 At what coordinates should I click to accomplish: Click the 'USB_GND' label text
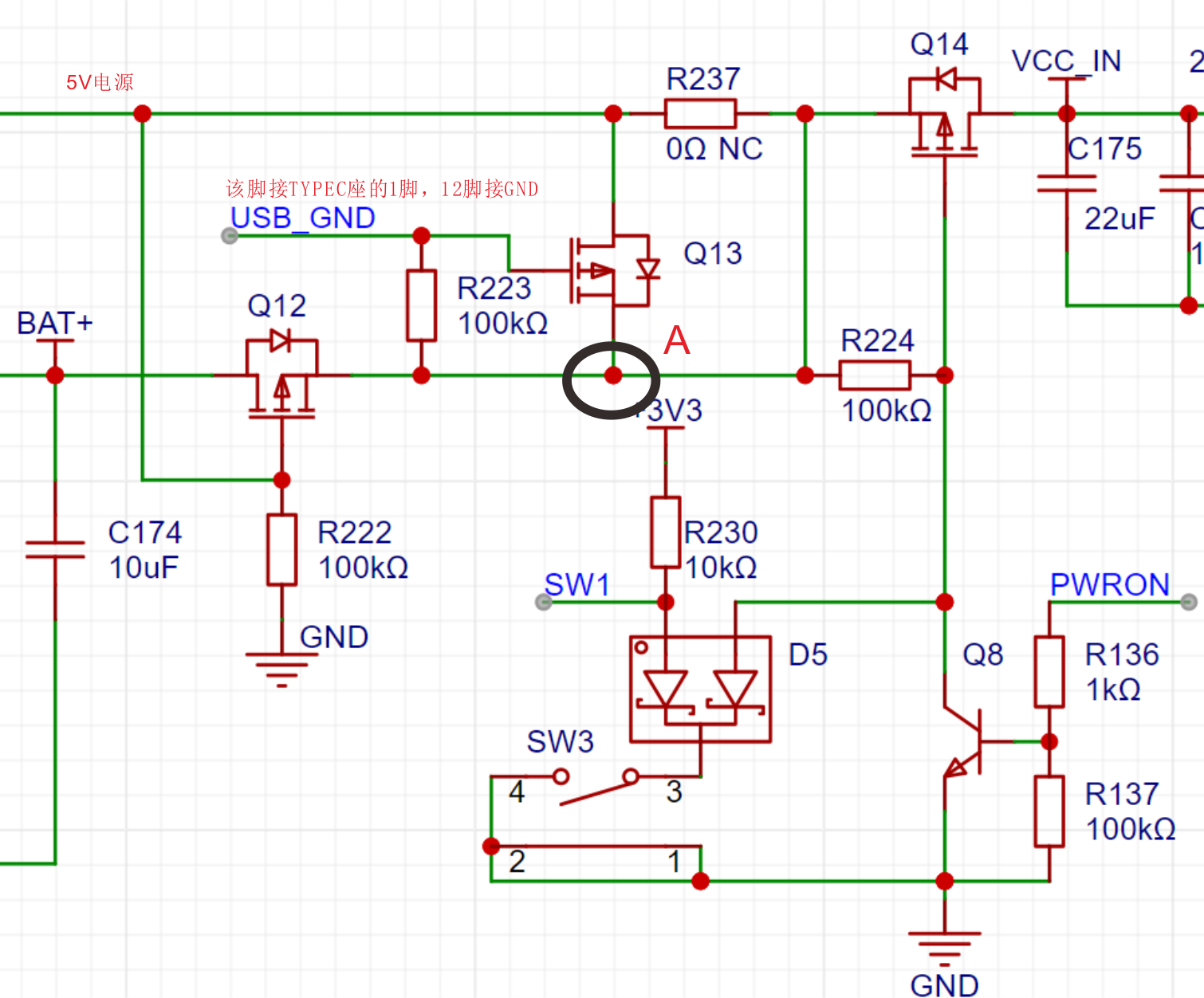coord(303,218)
